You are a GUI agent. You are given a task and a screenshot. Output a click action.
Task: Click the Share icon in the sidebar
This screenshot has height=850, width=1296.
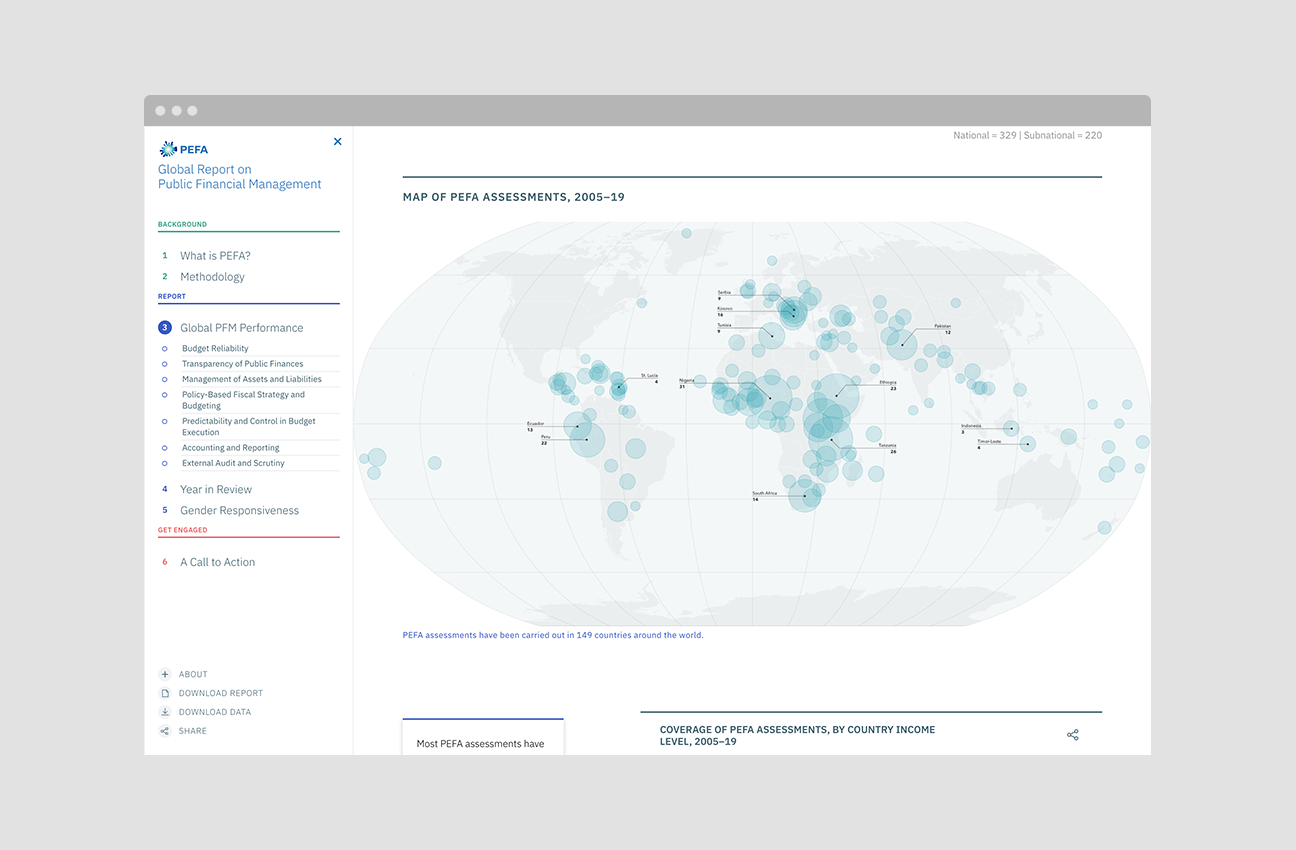(165, 732)
